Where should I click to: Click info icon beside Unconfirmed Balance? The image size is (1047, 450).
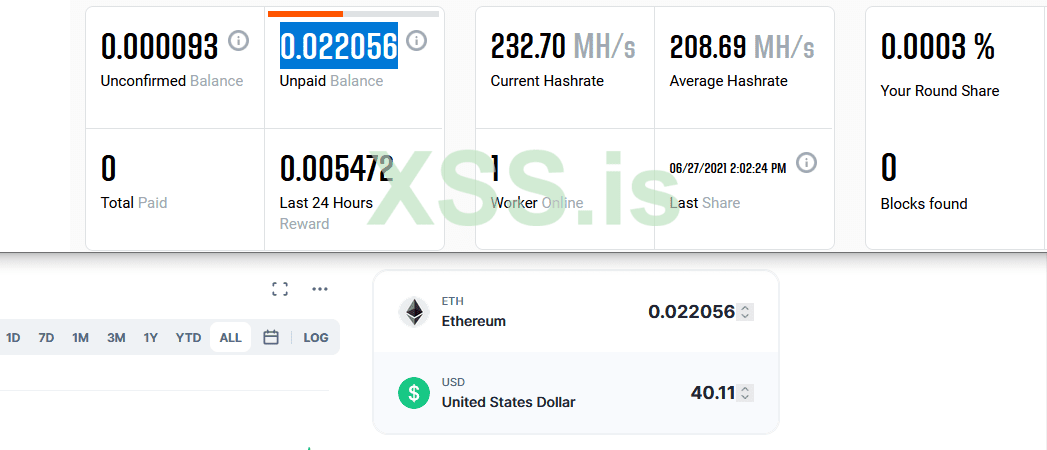[x=238, y=41]
